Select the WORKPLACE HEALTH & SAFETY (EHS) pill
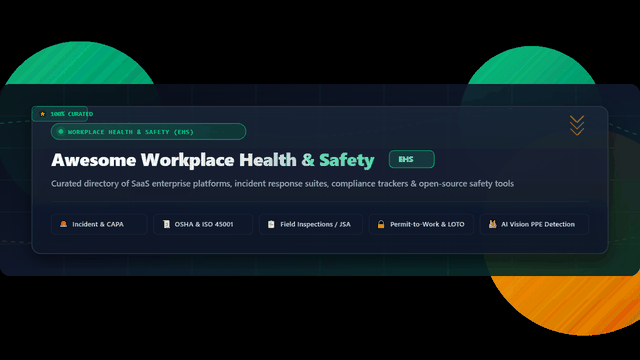Screen dimensions: 640x360 149,131
